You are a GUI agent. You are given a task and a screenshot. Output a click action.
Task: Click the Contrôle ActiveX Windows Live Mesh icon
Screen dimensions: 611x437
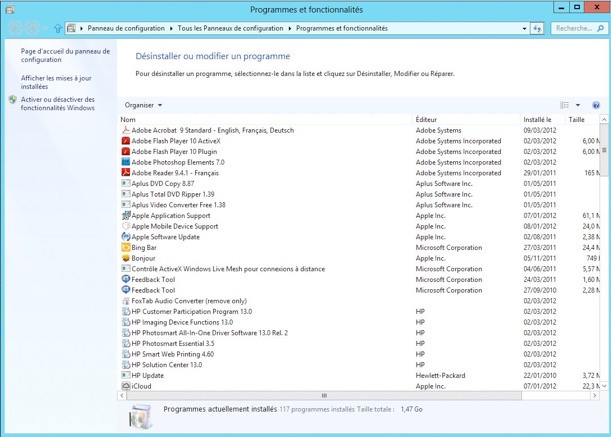point(126,269)
